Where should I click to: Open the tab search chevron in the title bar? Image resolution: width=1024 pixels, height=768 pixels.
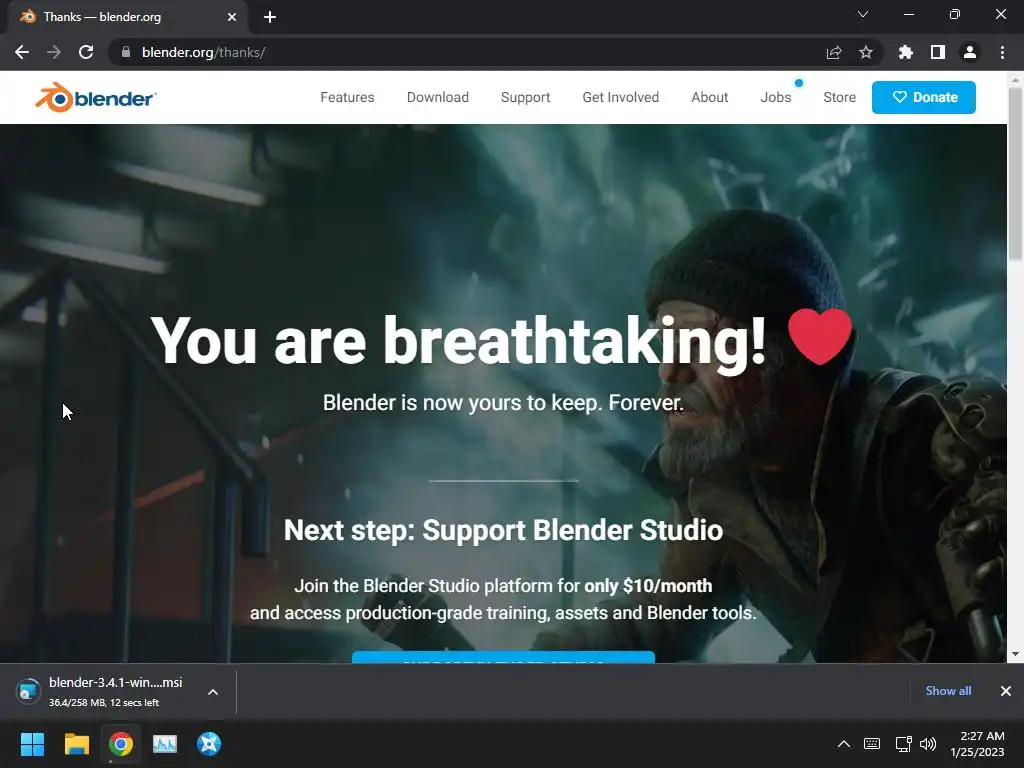coord(863,14)
